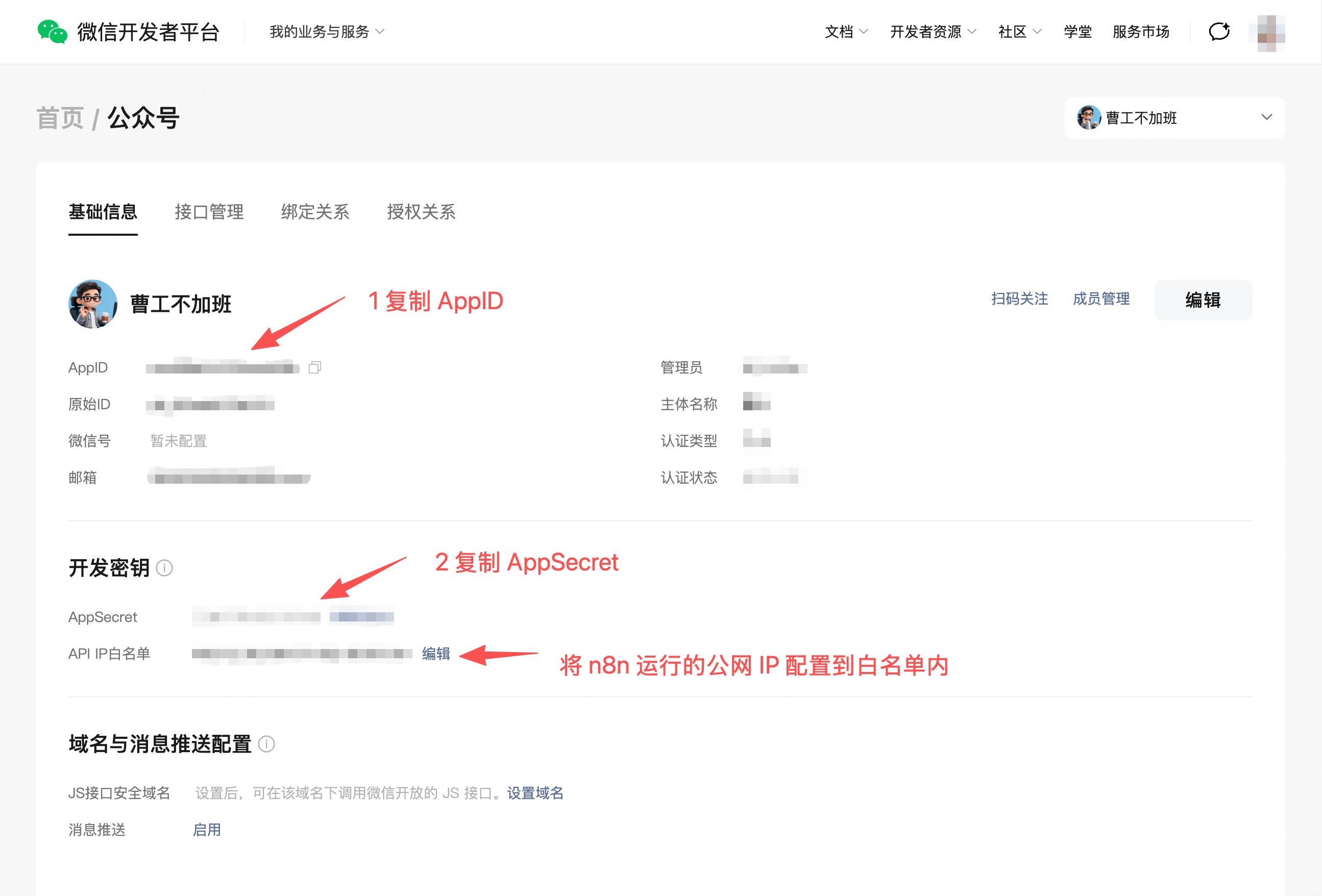Click the WeChat logo icon
Screen dimensions: 1322x896
tap(53, 32)
